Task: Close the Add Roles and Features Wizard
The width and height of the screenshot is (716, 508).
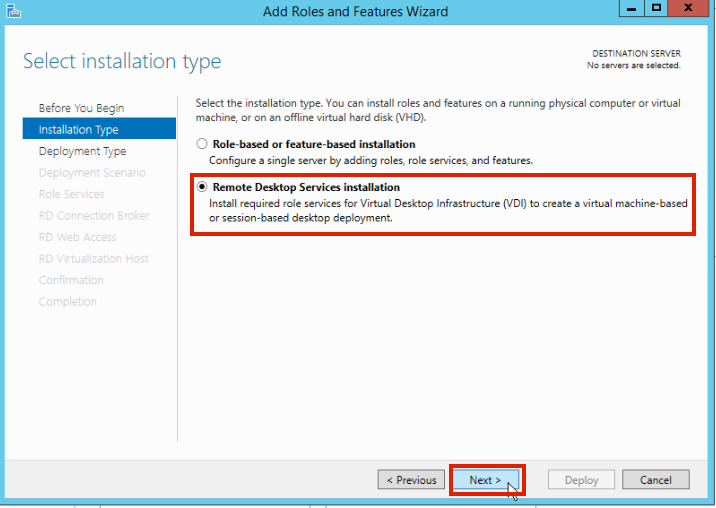Action: (x=689, y=9)
